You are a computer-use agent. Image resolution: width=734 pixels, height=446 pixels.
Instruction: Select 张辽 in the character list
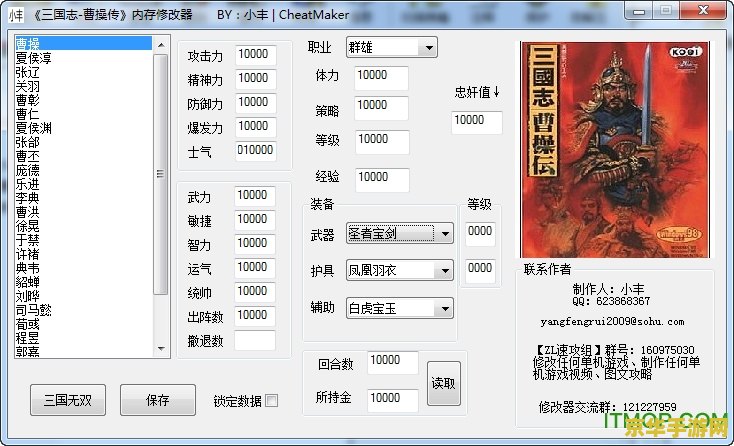tap(83, 72)
